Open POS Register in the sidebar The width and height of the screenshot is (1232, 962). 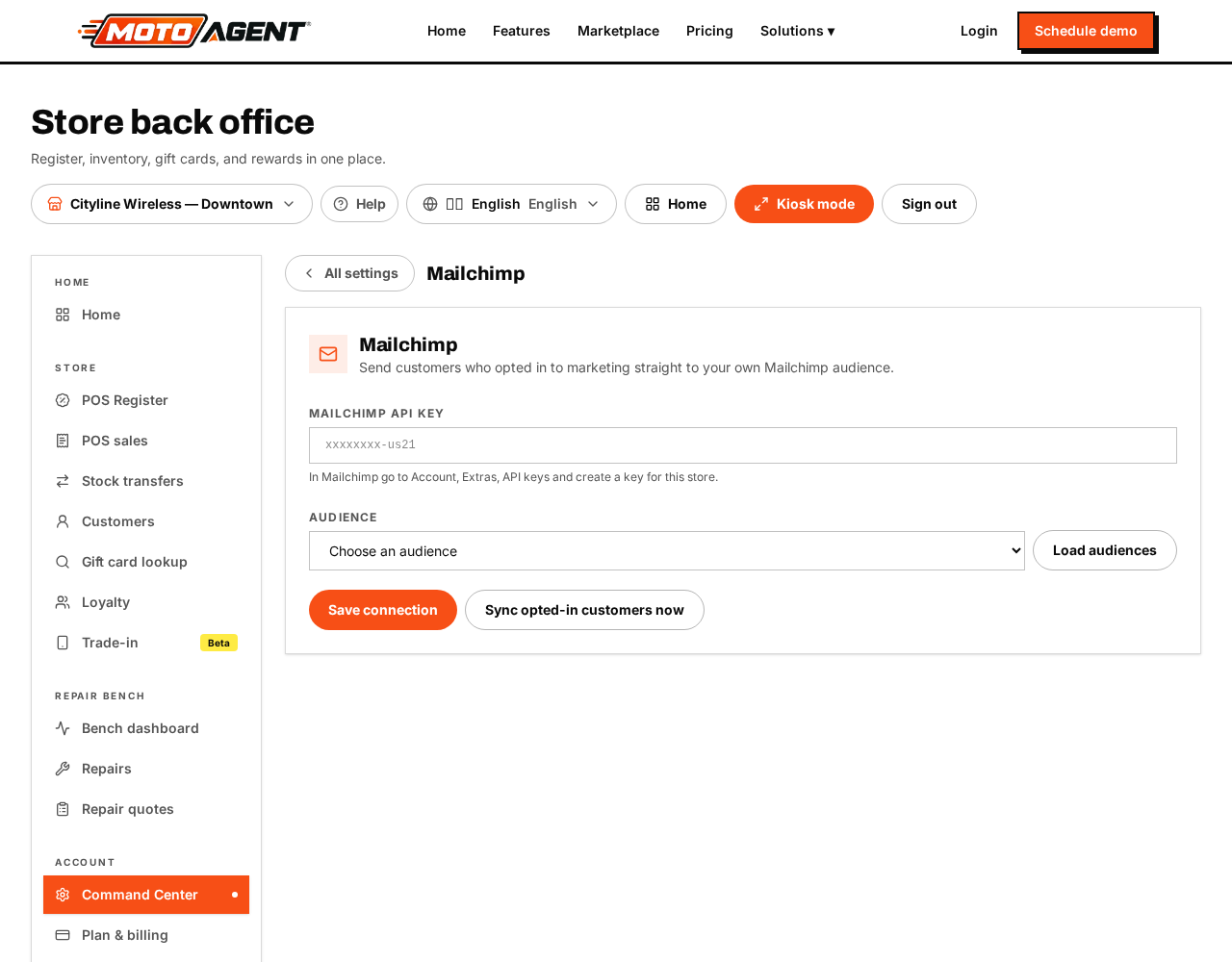pos(146,400)
